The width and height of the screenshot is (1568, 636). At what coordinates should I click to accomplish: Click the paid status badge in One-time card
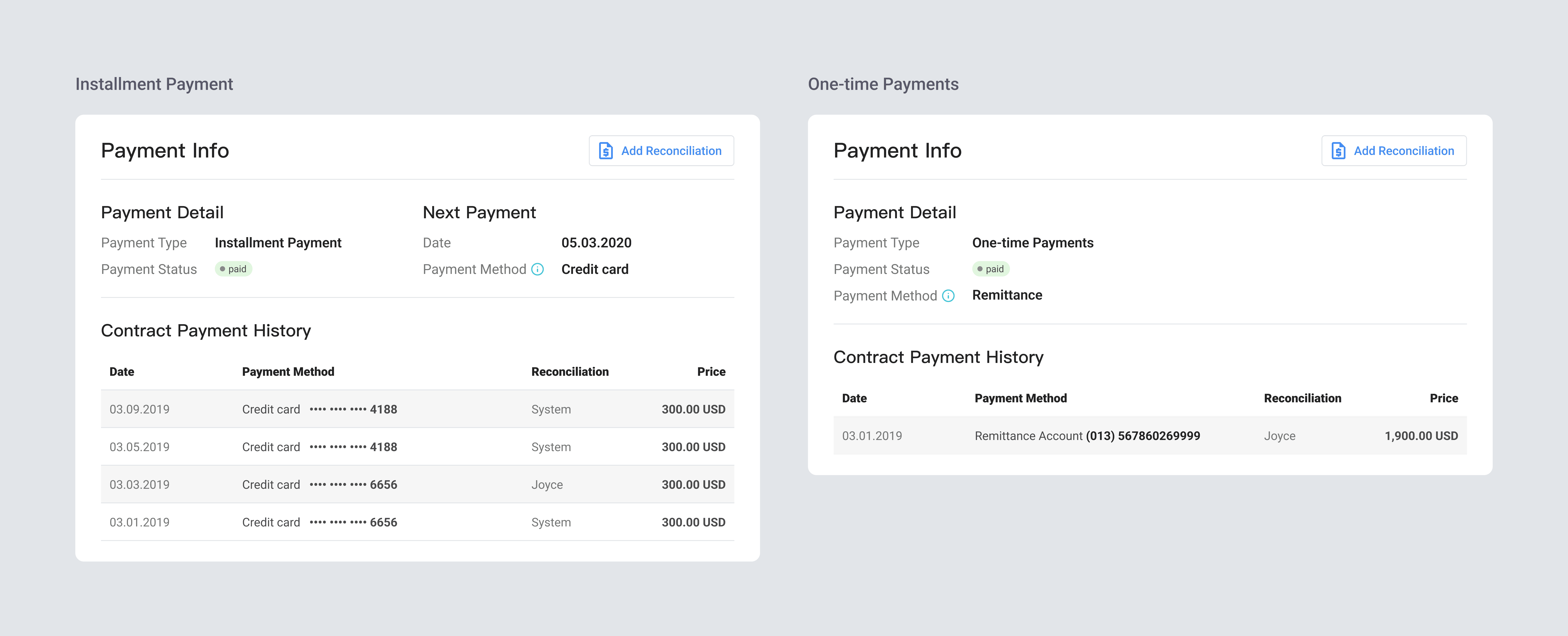coord(991,269)
